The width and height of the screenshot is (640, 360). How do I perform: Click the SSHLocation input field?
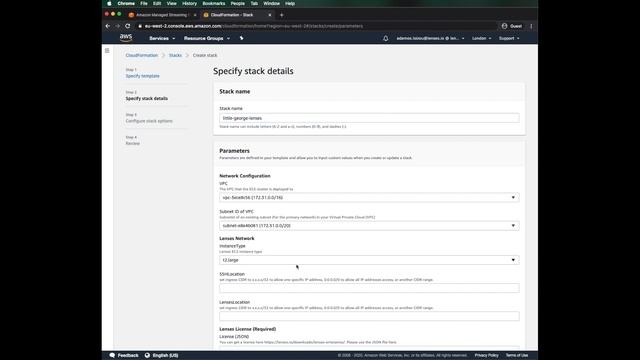coord(369,288)
